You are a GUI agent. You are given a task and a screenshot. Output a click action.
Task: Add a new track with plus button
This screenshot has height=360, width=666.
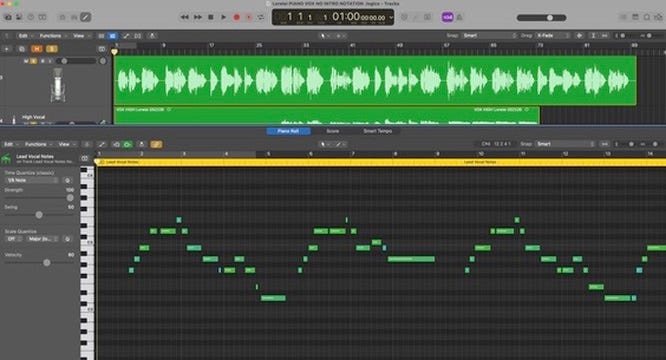[7, 49]
